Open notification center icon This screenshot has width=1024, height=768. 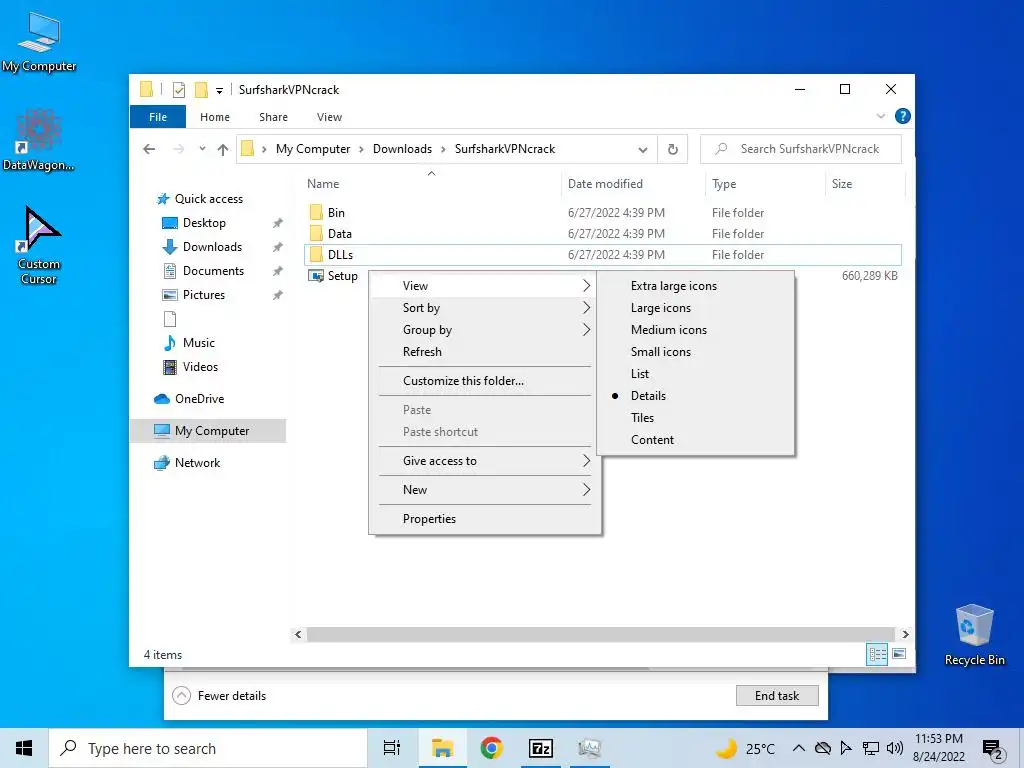[993, 748]
